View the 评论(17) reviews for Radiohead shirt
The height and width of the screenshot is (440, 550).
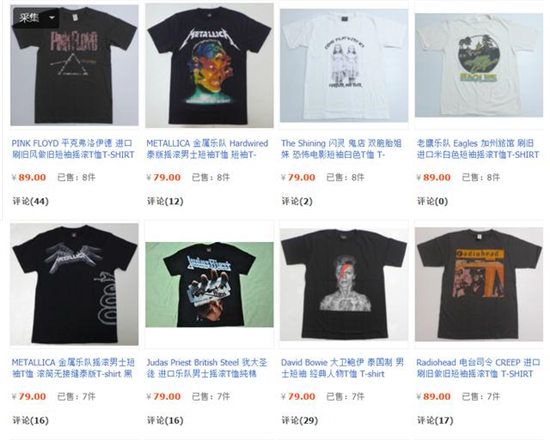pos(435,420)
